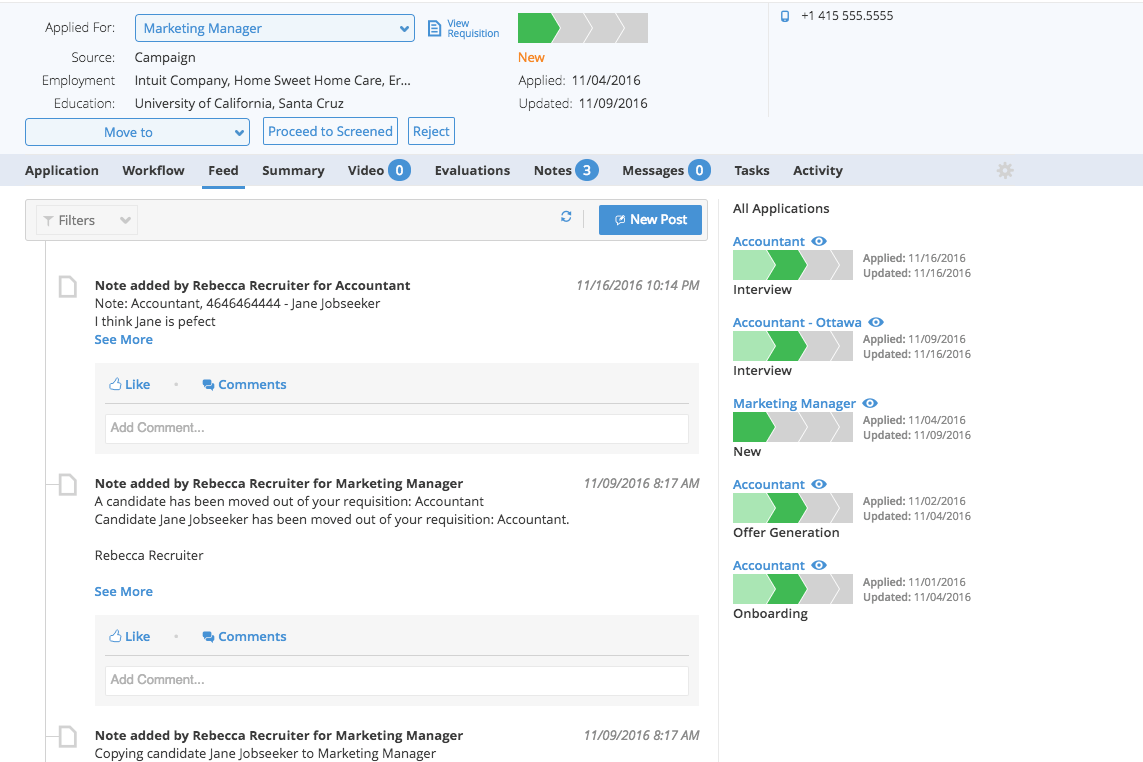
Task: Open the Filters dropdown
Action: (x=87, y=220)
